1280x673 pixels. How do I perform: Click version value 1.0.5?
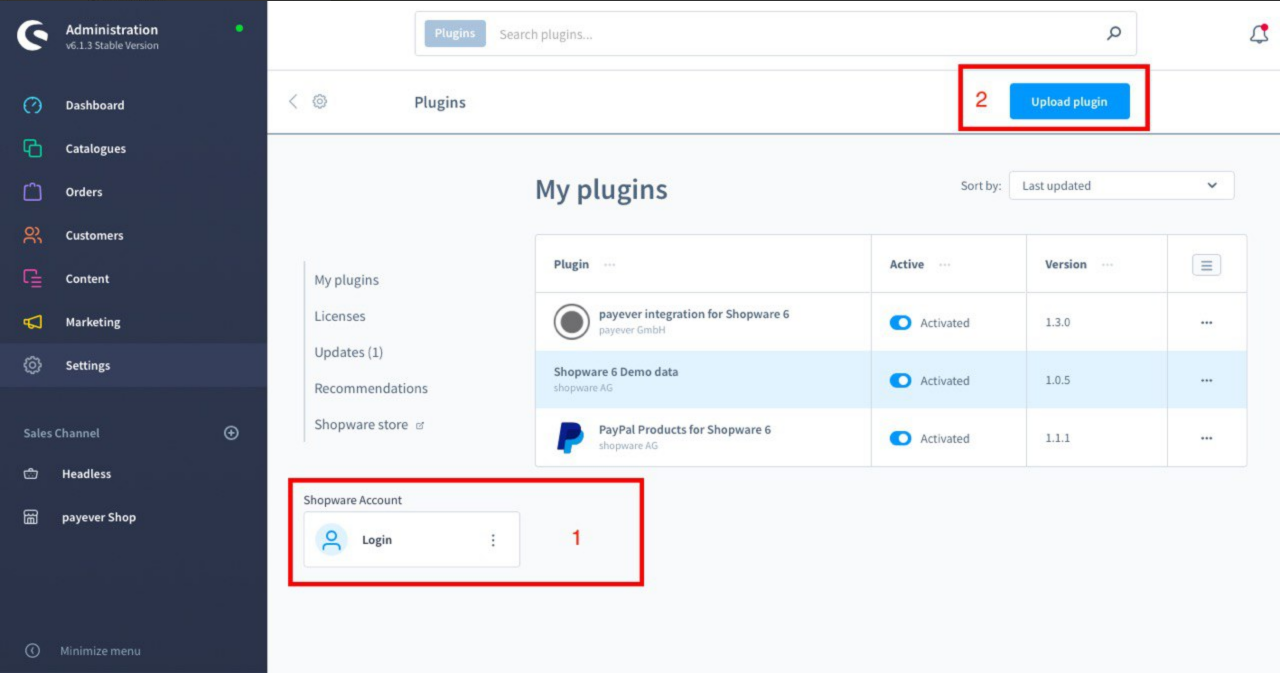(x=1057, y=381)
